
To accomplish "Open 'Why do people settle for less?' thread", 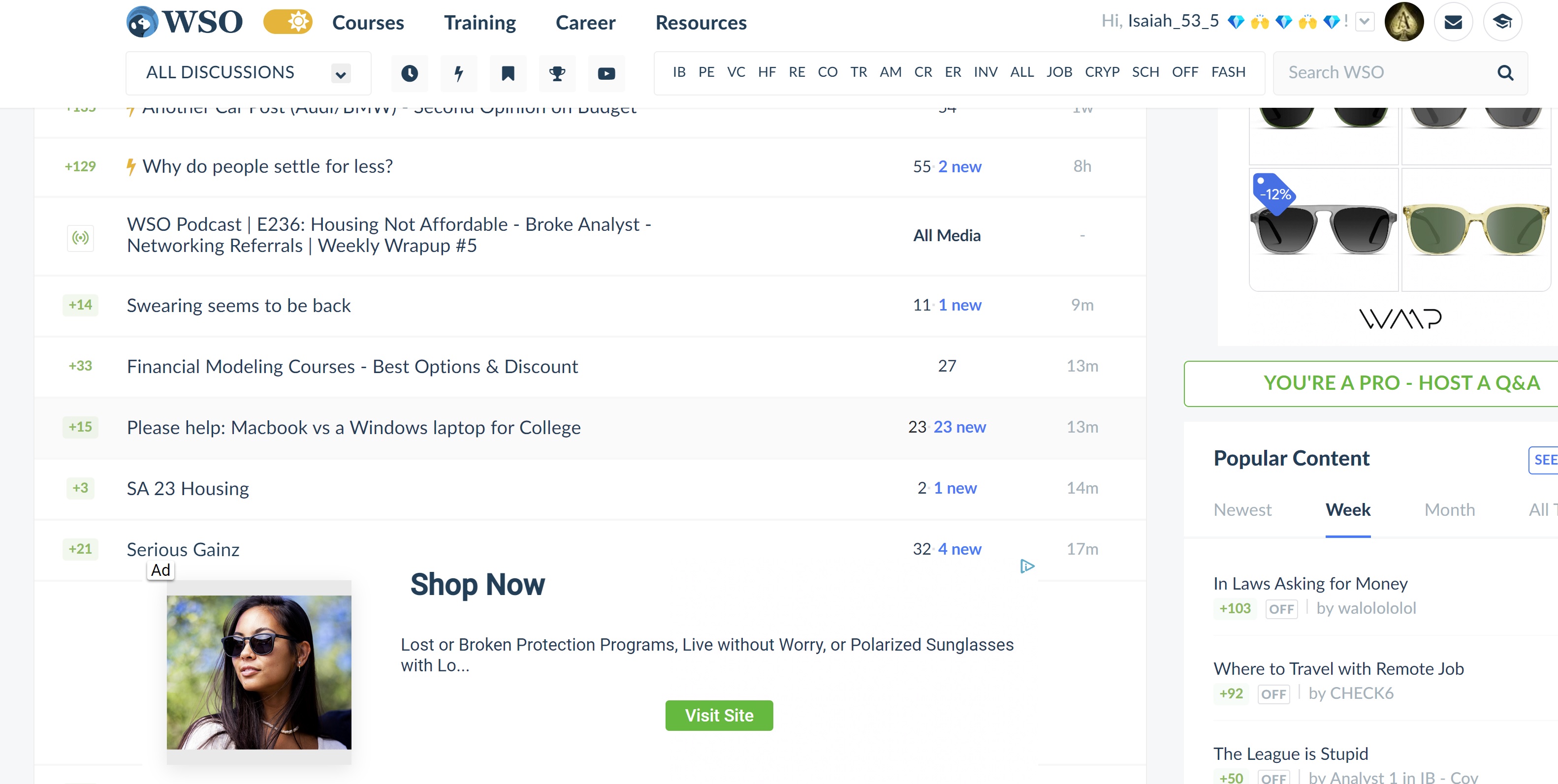I will [267, 166].
